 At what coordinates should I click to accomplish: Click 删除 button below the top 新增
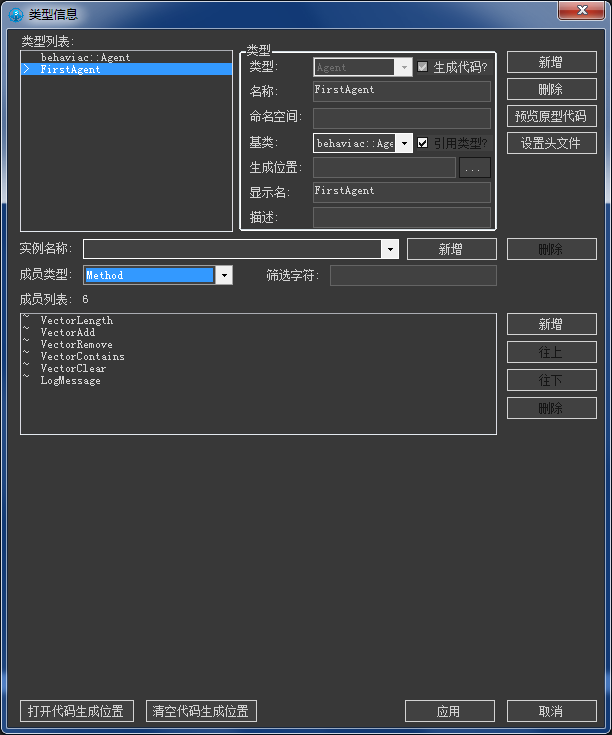[x=552, y=89]
